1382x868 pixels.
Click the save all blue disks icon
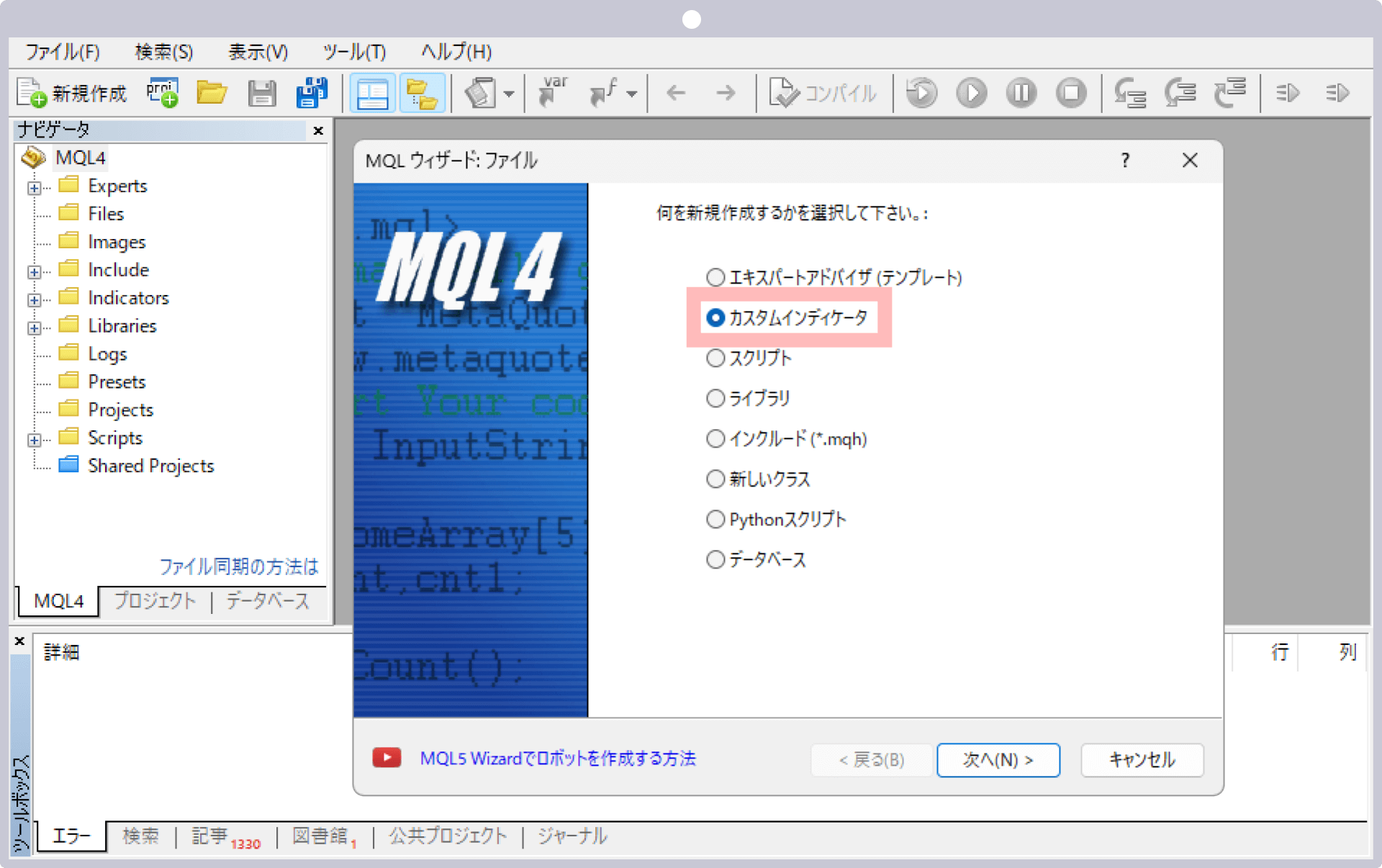[312, 93]
